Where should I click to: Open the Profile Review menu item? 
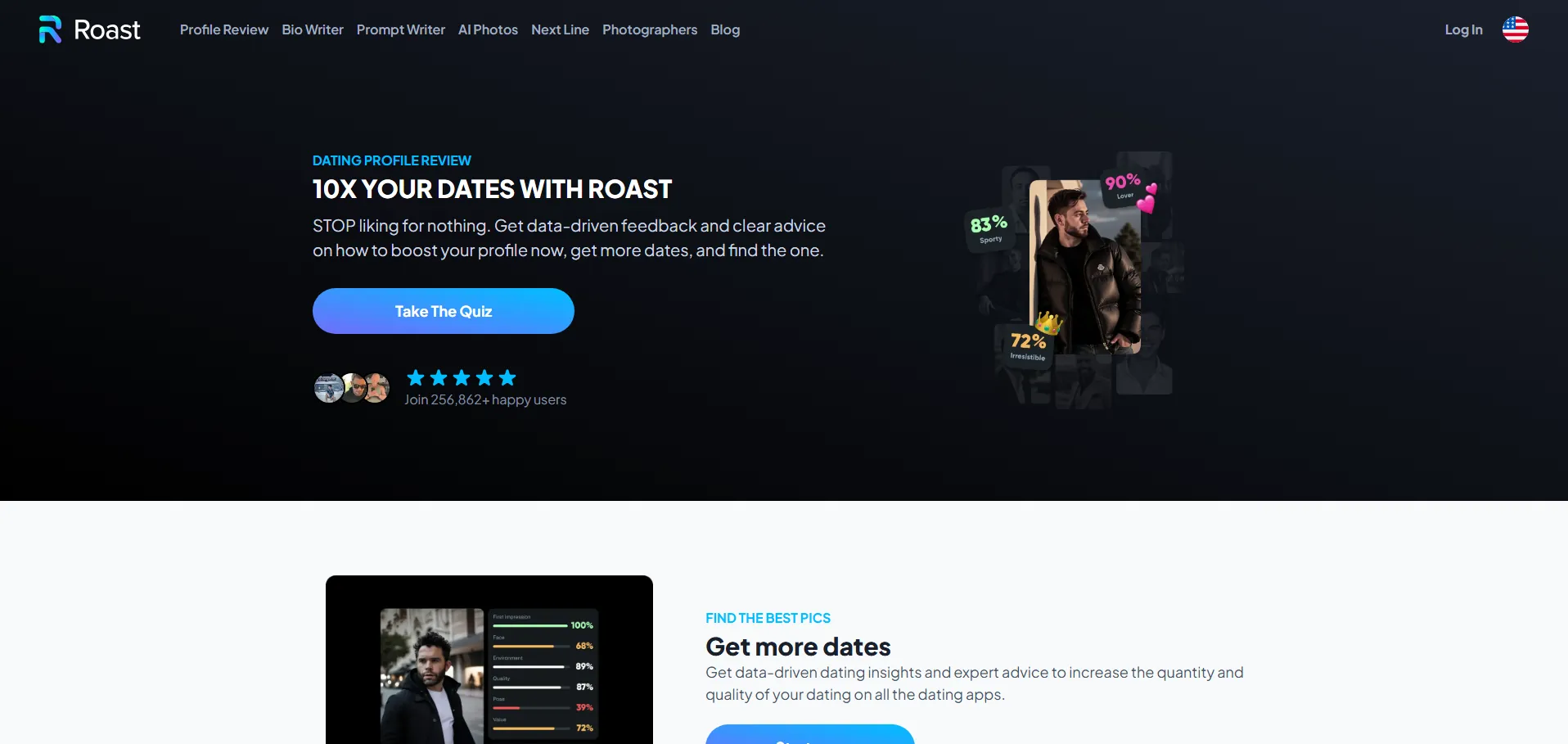point(224,29)
